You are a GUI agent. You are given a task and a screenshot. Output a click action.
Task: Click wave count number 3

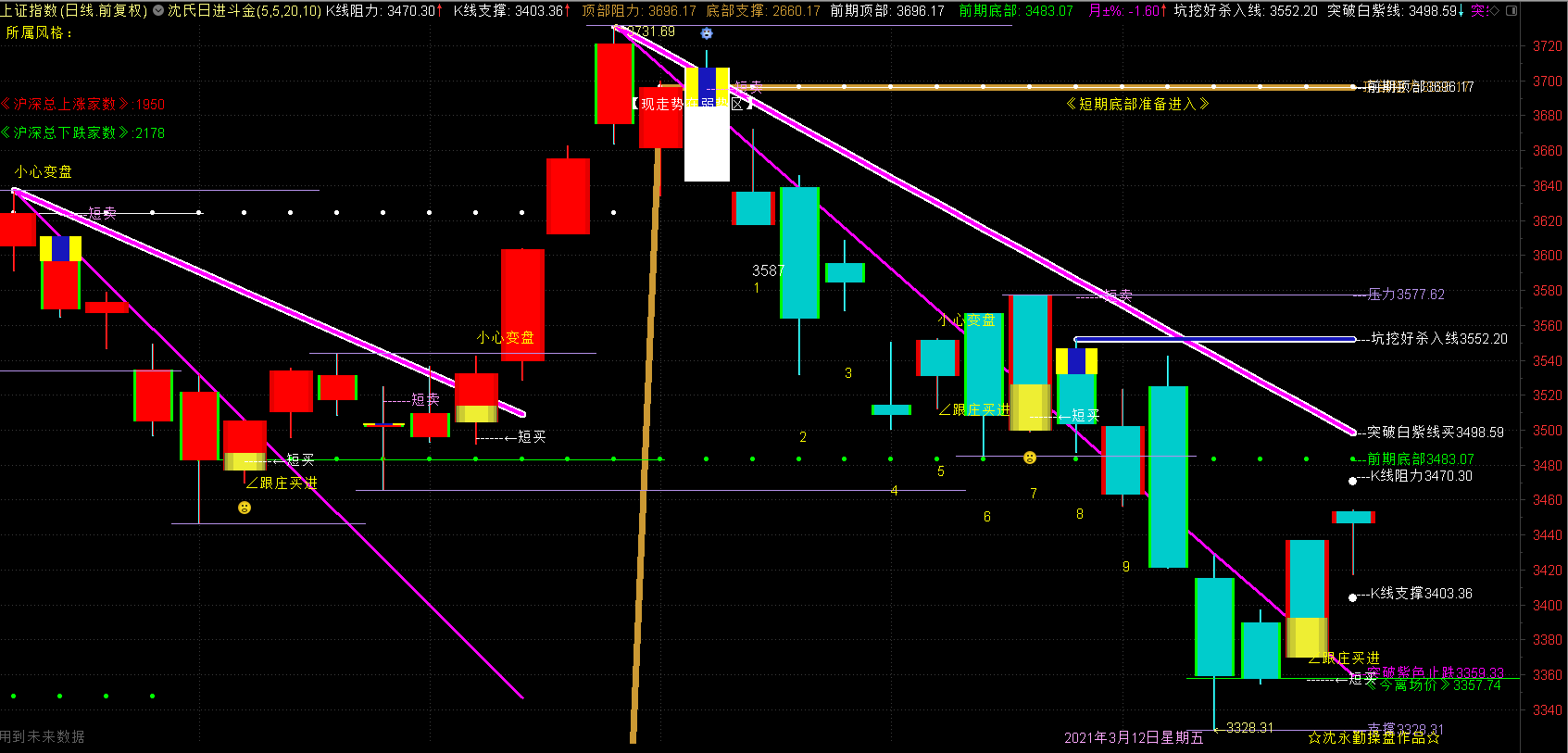click(x=848, y=373)
